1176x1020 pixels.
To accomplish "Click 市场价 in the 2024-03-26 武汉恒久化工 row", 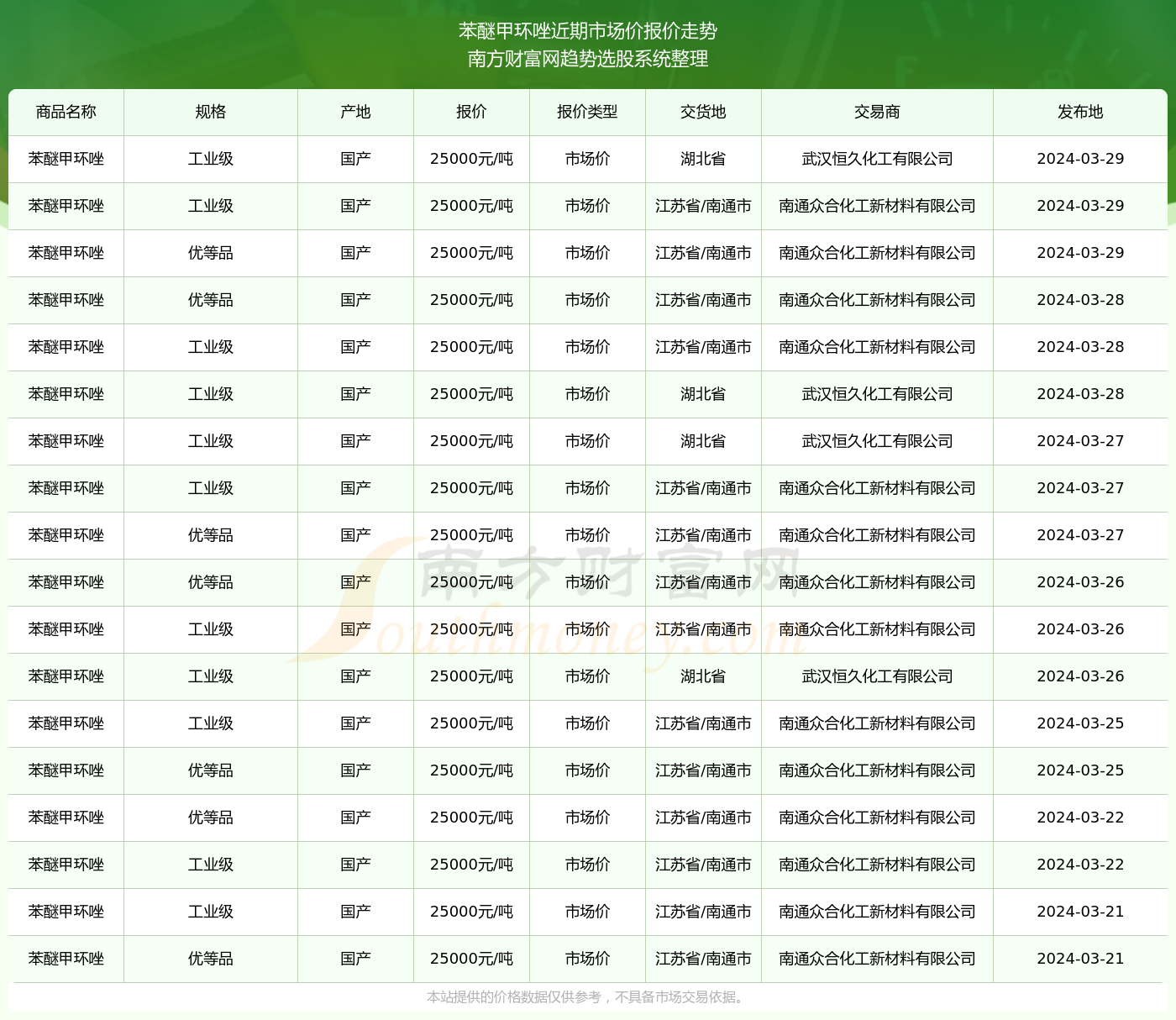I will click(x=587, y=676).
